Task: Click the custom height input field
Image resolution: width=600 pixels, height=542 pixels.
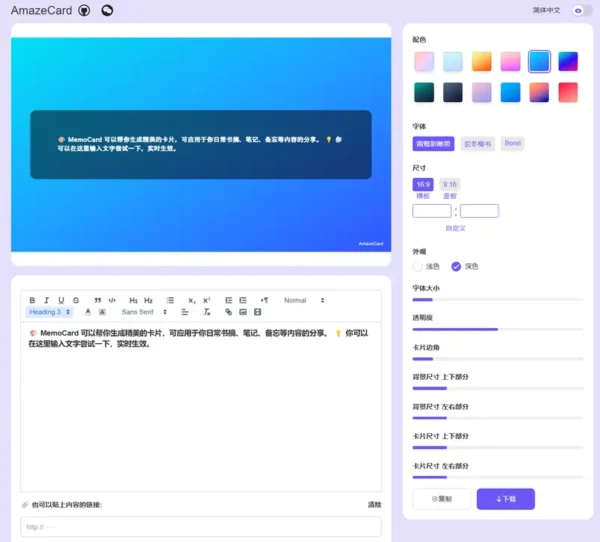Action: click(x=479, y=211)
